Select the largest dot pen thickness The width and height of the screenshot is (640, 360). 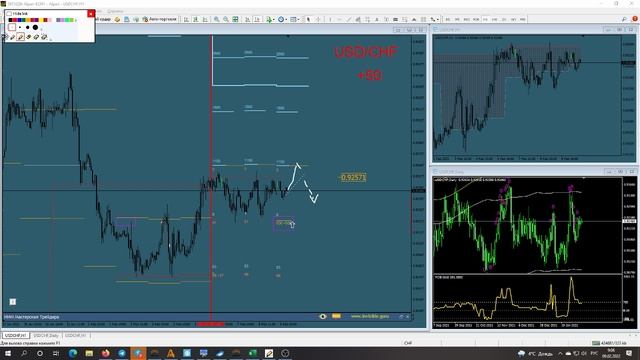[x=36, y=27]
